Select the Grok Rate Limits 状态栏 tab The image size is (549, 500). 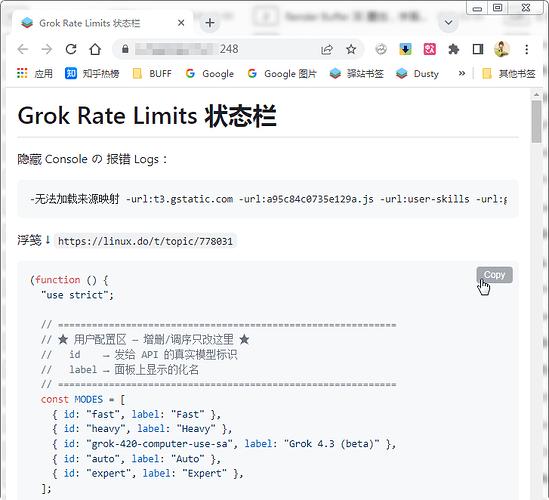[x=102, y=23]
